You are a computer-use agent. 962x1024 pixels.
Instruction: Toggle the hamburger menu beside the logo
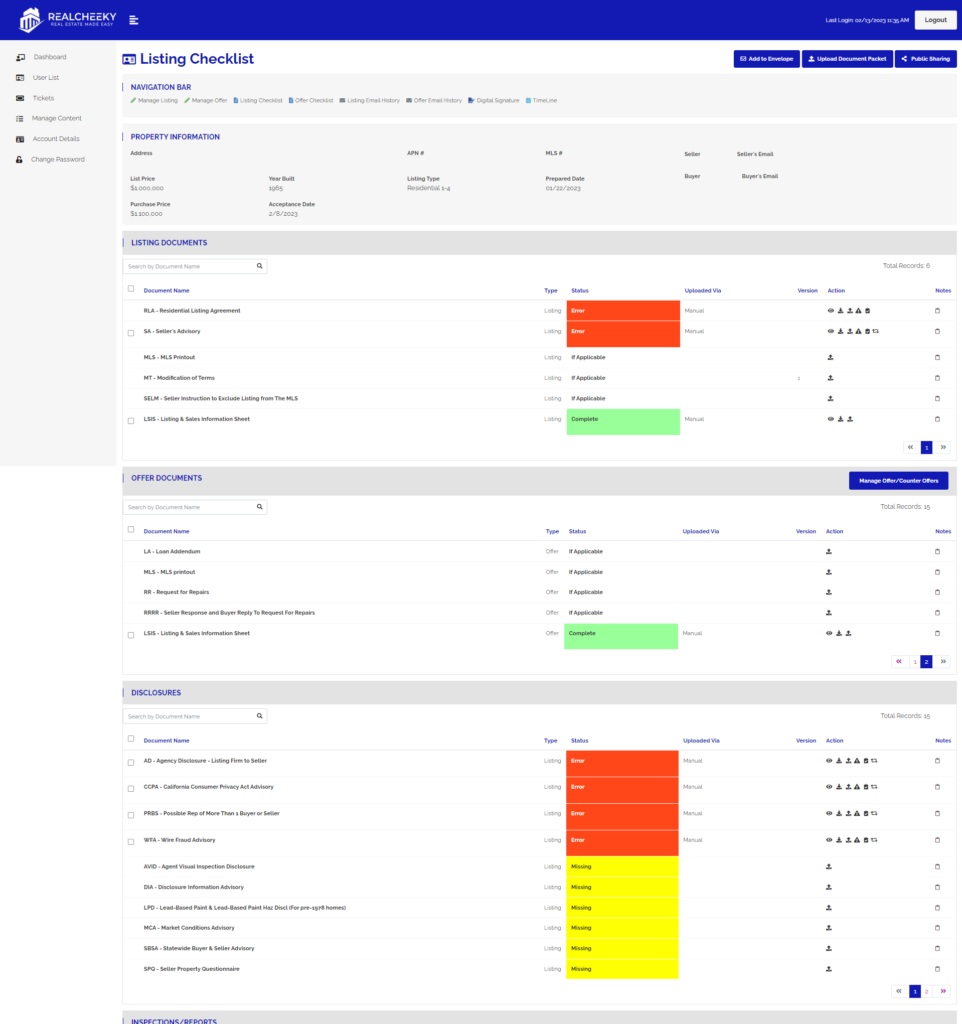click(134, 20)
